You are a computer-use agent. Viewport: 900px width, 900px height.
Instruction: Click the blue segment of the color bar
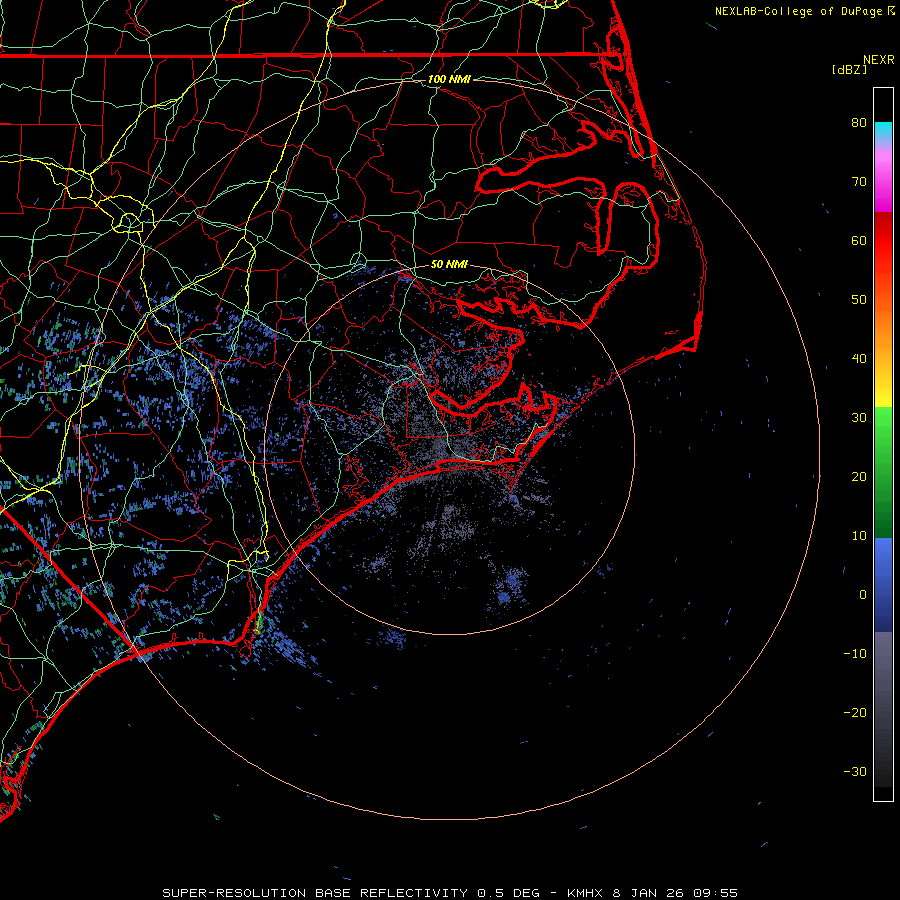point(883,584)
